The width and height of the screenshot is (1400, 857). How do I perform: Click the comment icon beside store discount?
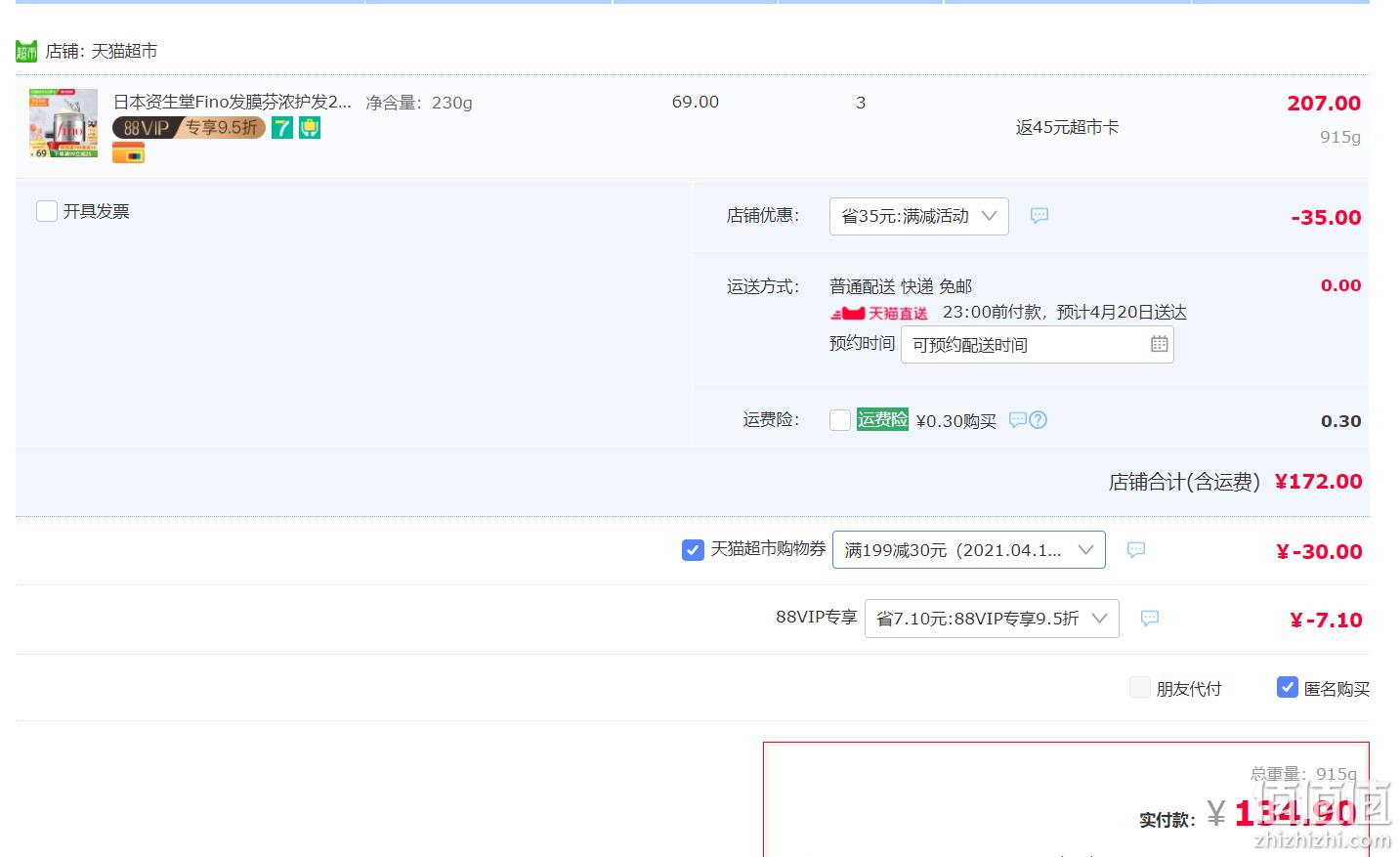pyautogui.click(x=1039, y=215)
